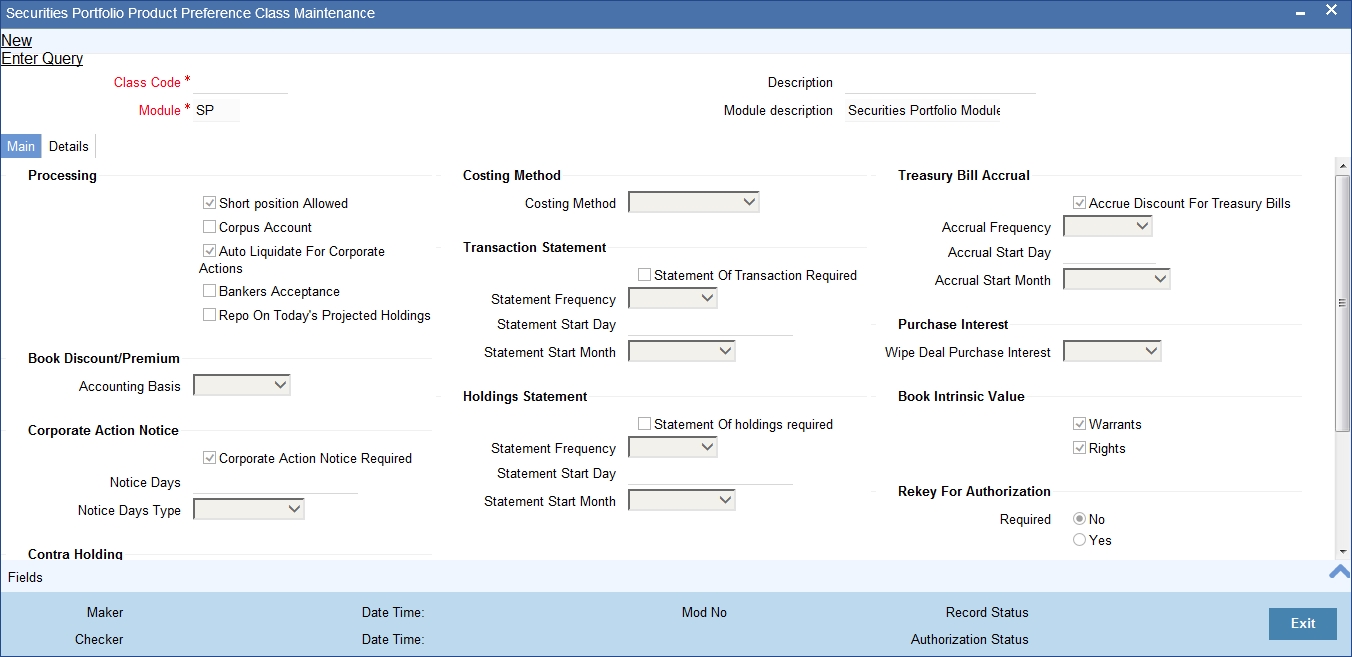Focus the Accrual Start Day field
The width and height of the screenshot is (1352, 657).
pos(1109,252)
